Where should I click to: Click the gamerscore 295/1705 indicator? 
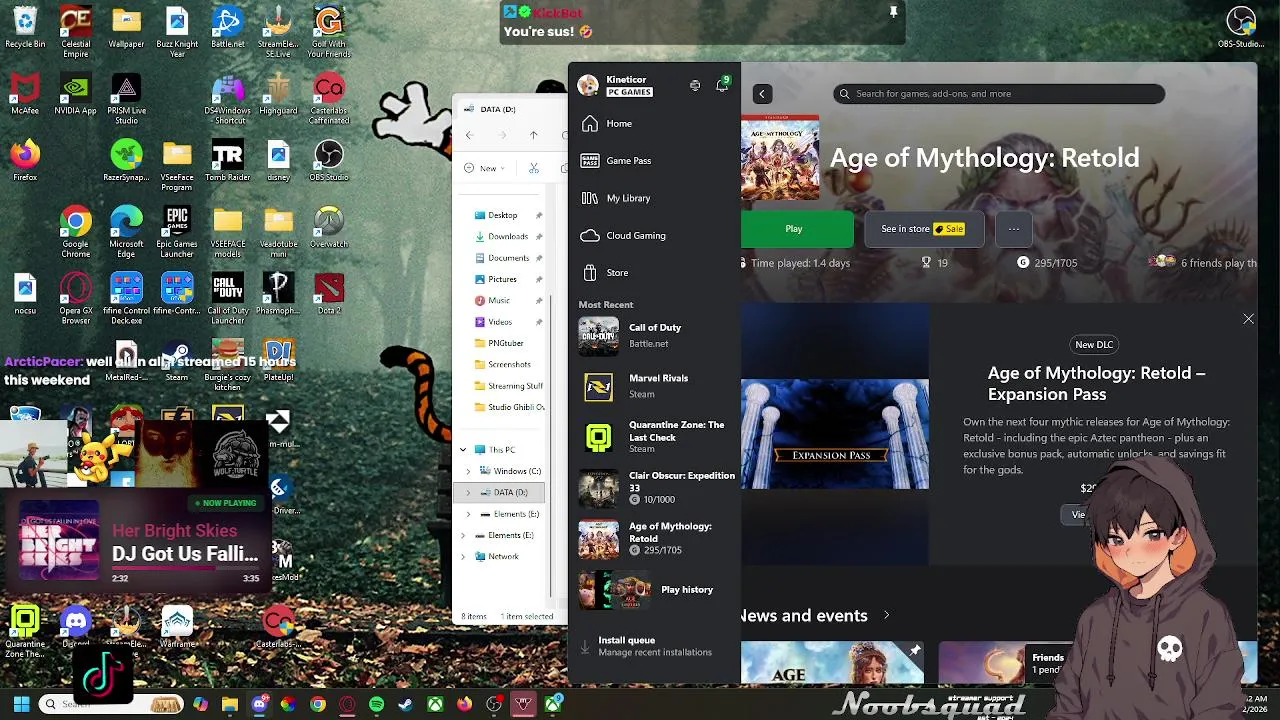tap(1047, 263)
